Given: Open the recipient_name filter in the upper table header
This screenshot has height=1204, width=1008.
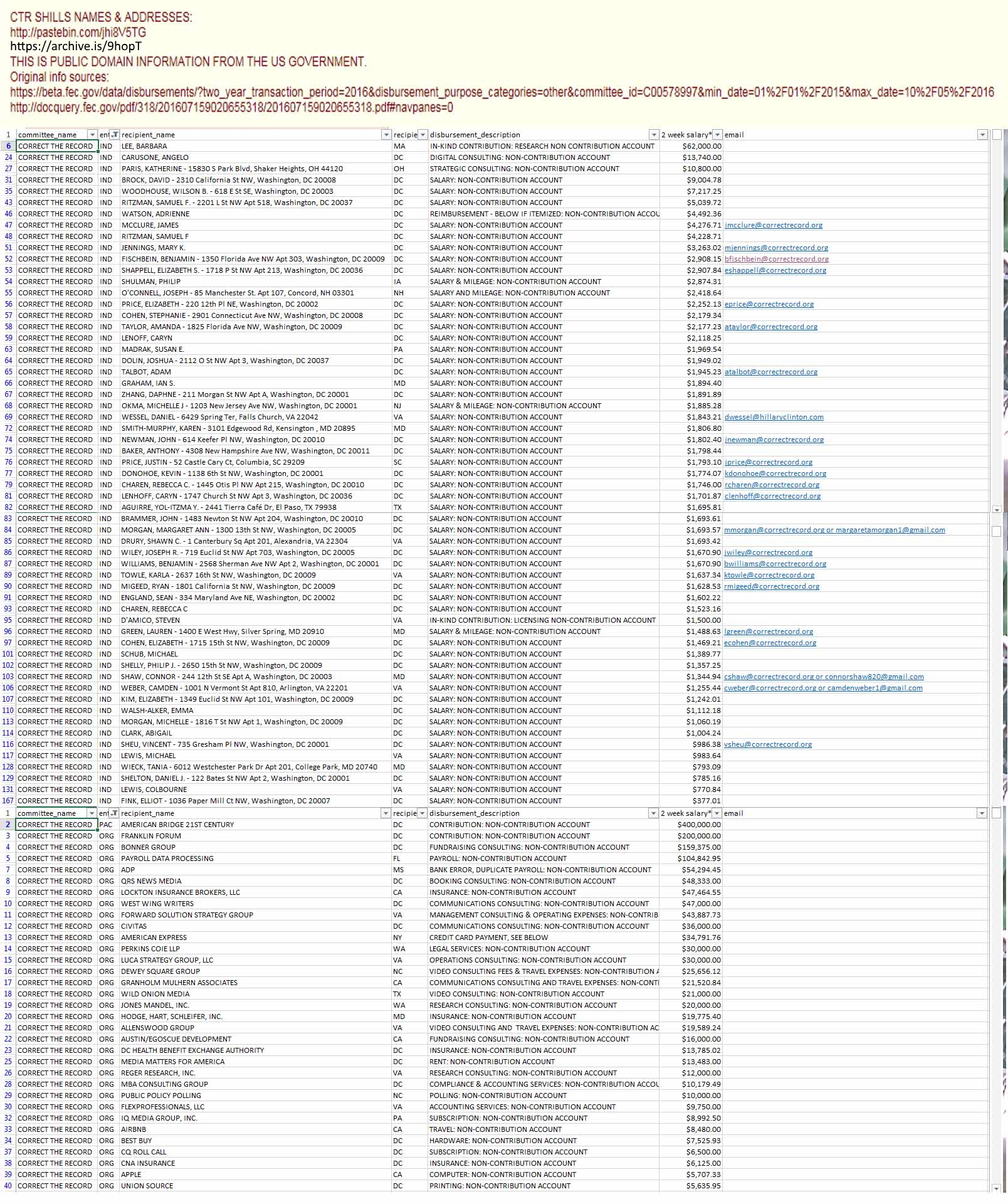Looking at the screenshot, I should point(386,135).
